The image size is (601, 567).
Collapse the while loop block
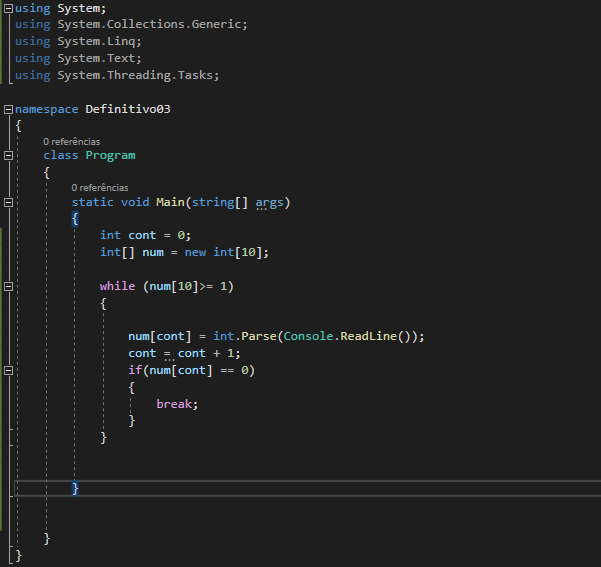[x=8, y=286]
